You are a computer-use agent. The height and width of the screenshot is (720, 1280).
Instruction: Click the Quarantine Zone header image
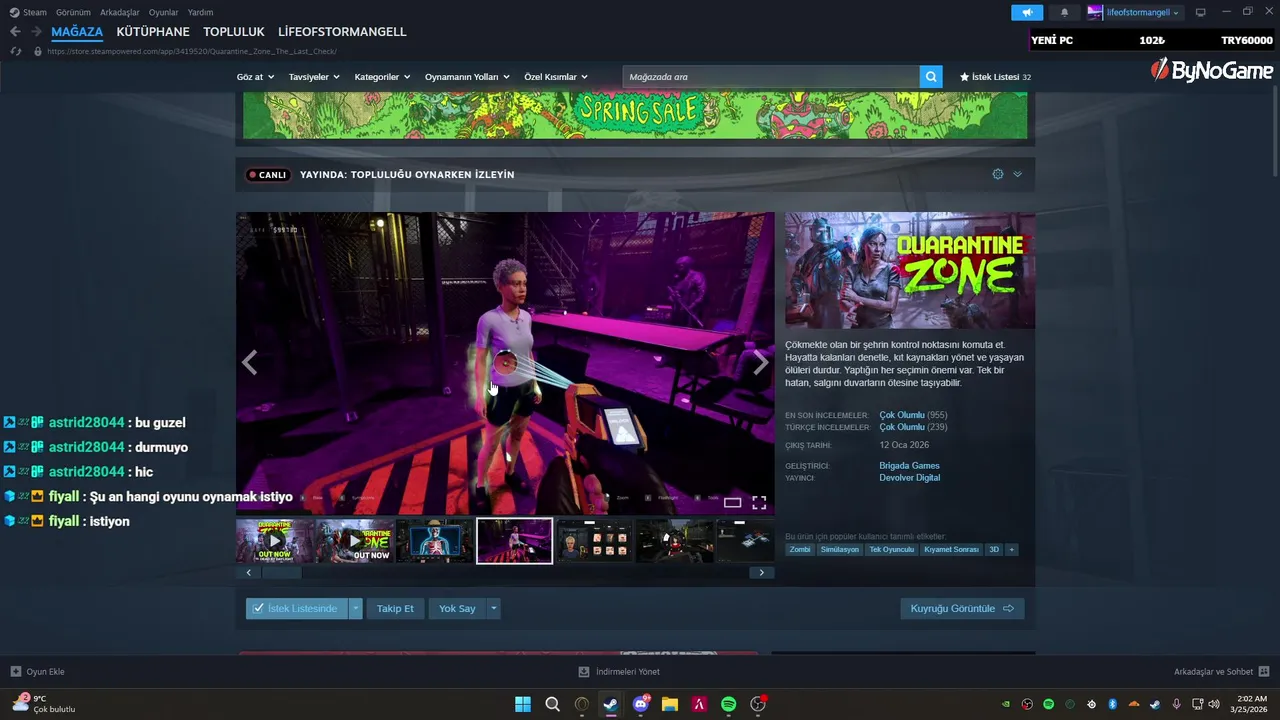point(910,270)
